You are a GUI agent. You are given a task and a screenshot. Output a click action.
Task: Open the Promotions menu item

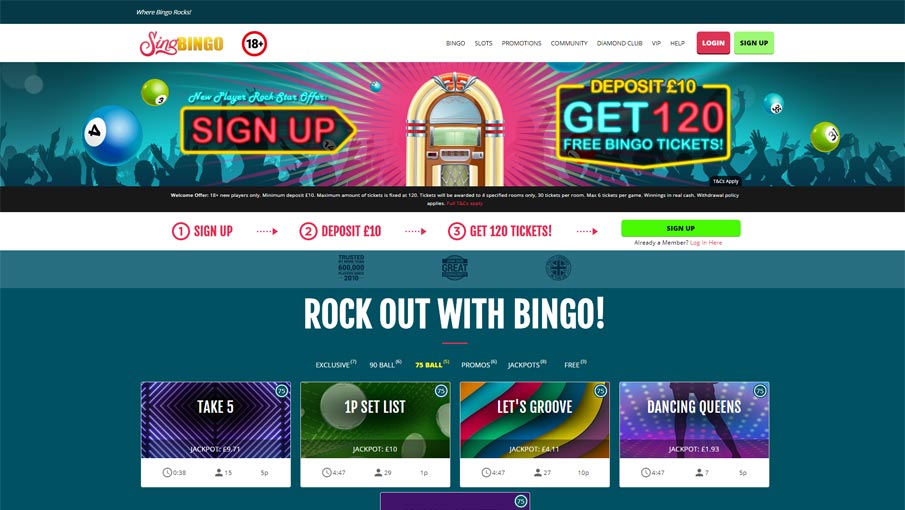tap(521, 43)
